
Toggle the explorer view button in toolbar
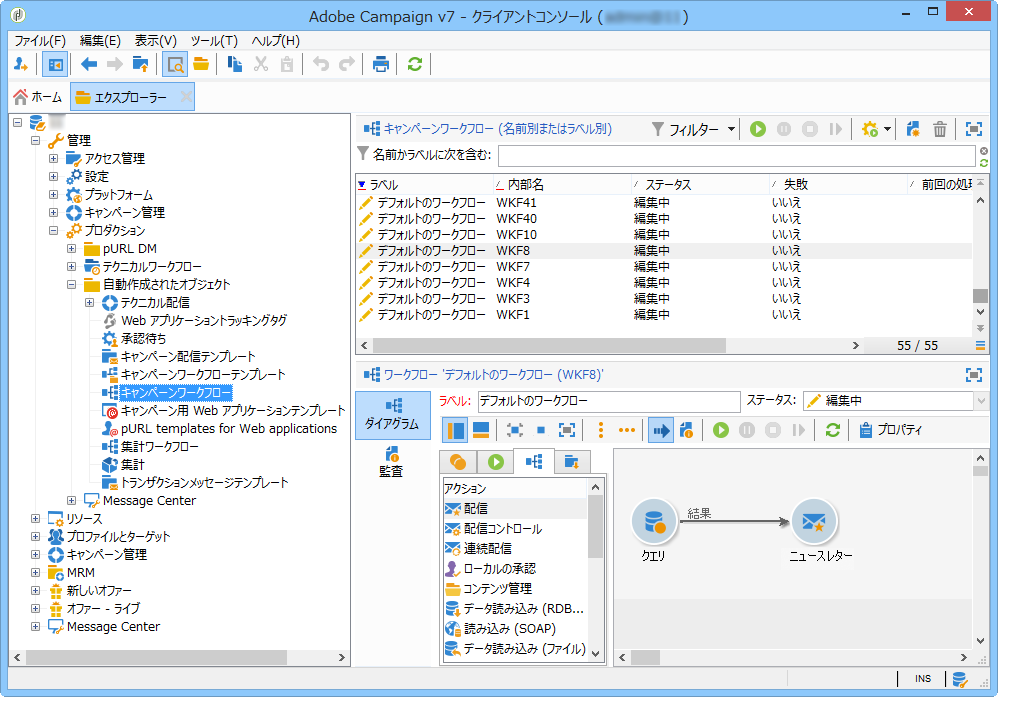[x=56, y=64]
